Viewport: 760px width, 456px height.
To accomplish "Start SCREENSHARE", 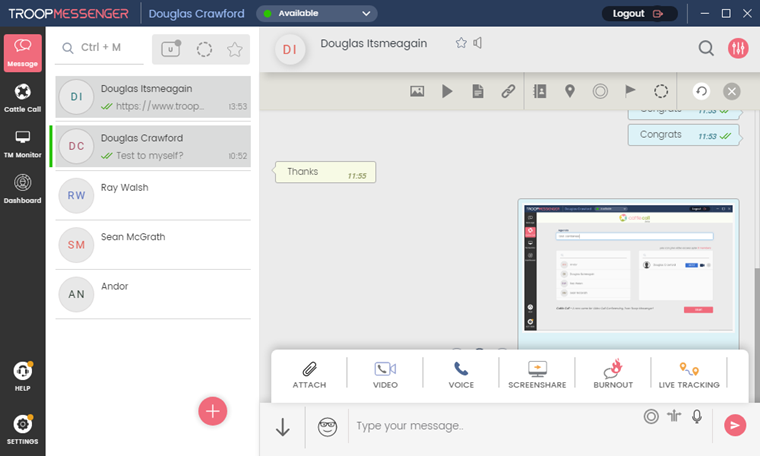I will tap(537, 375).
